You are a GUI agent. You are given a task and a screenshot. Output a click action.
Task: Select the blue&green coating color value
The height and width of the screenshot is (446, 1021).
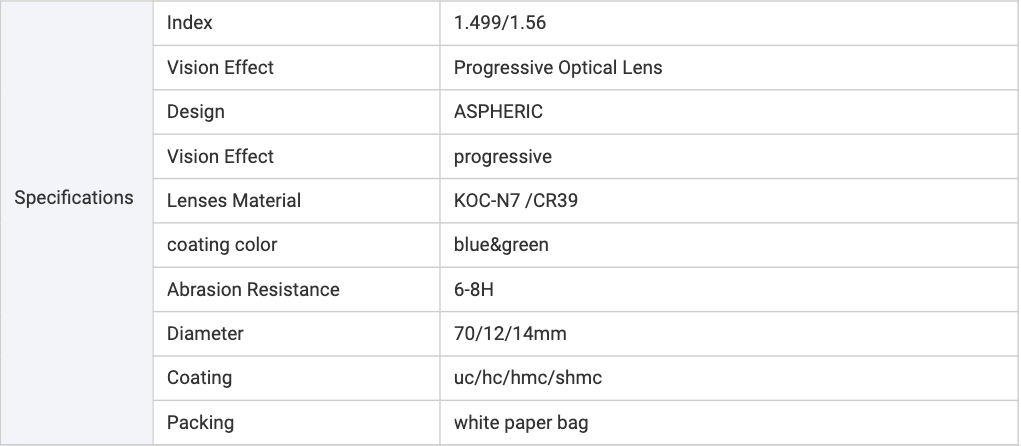pos(501,245)
